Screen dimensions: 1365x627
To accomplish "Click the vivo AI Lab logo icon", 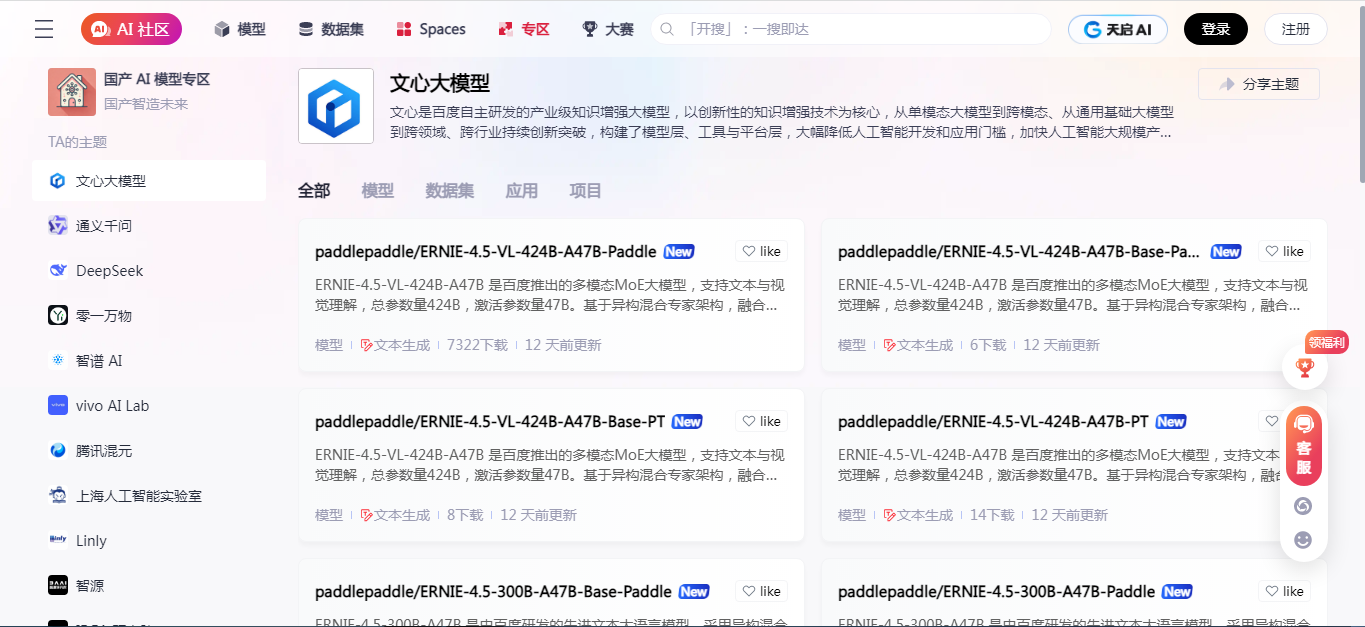I will pyautogui.click(x=58, y=406).
